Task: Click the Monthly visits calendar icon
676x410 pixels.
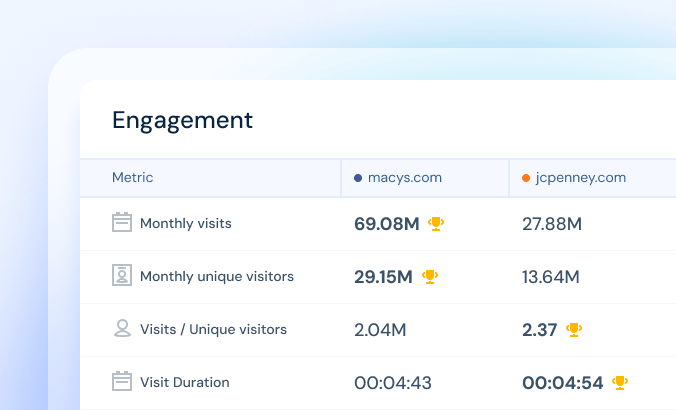Action: point(122,222)
